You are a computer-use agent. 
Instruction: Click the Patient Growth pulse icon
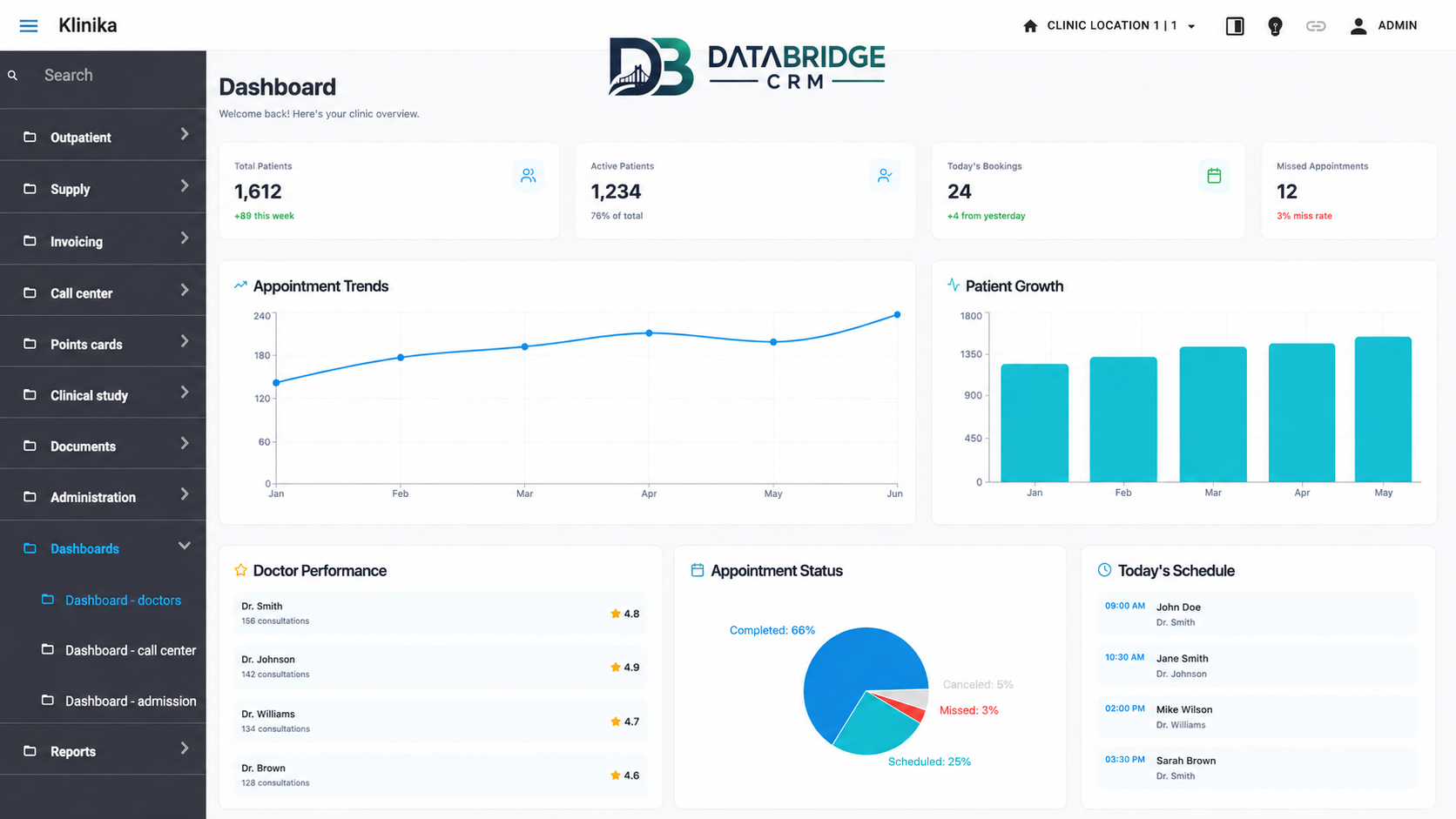[x=954, y=285]
